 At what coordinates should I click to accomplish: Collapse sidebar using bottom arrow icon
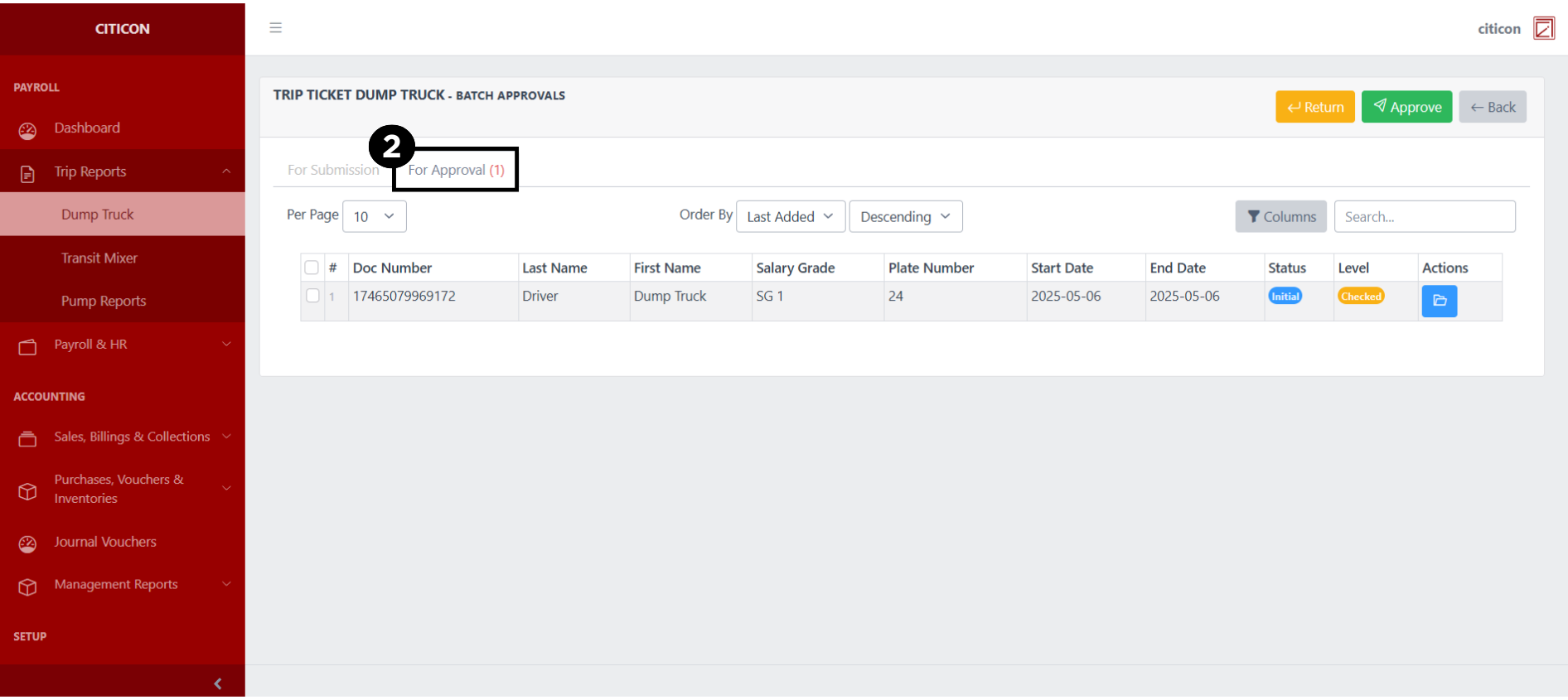point(217,683)
